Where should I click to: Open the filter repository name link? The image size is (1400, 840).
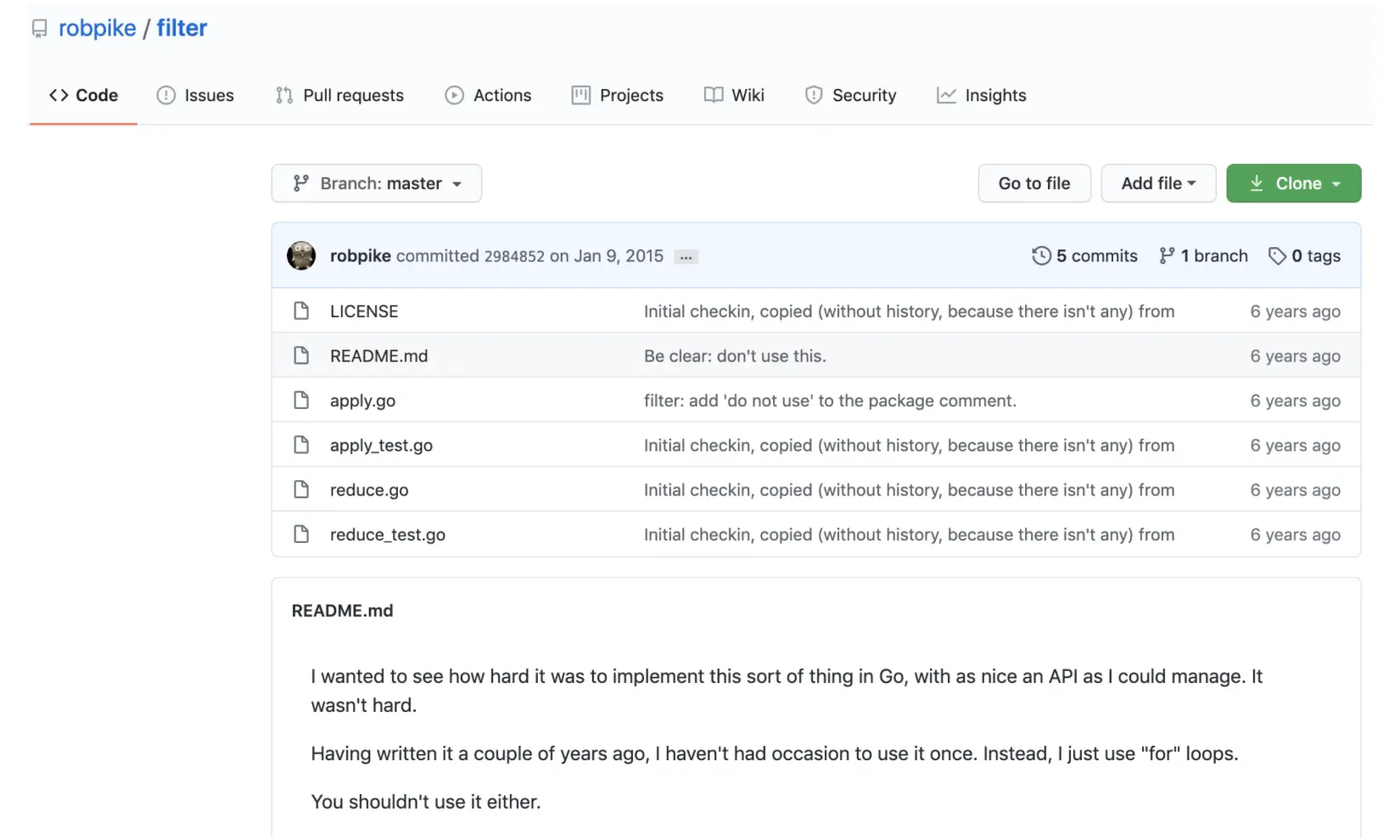point(182,28)
